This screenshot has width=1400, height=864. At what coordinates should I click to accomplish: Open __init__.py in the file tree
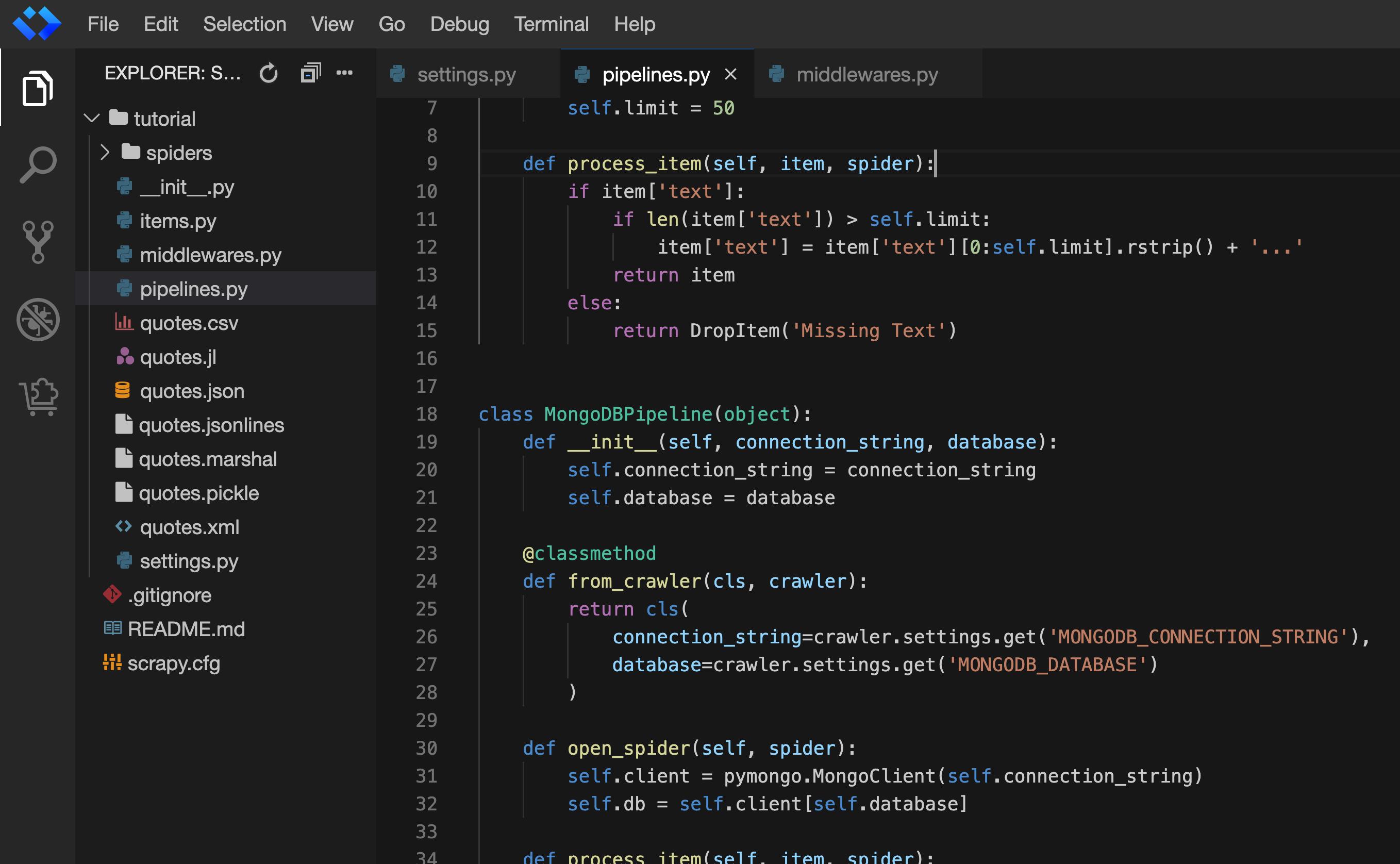coord(226,187)
